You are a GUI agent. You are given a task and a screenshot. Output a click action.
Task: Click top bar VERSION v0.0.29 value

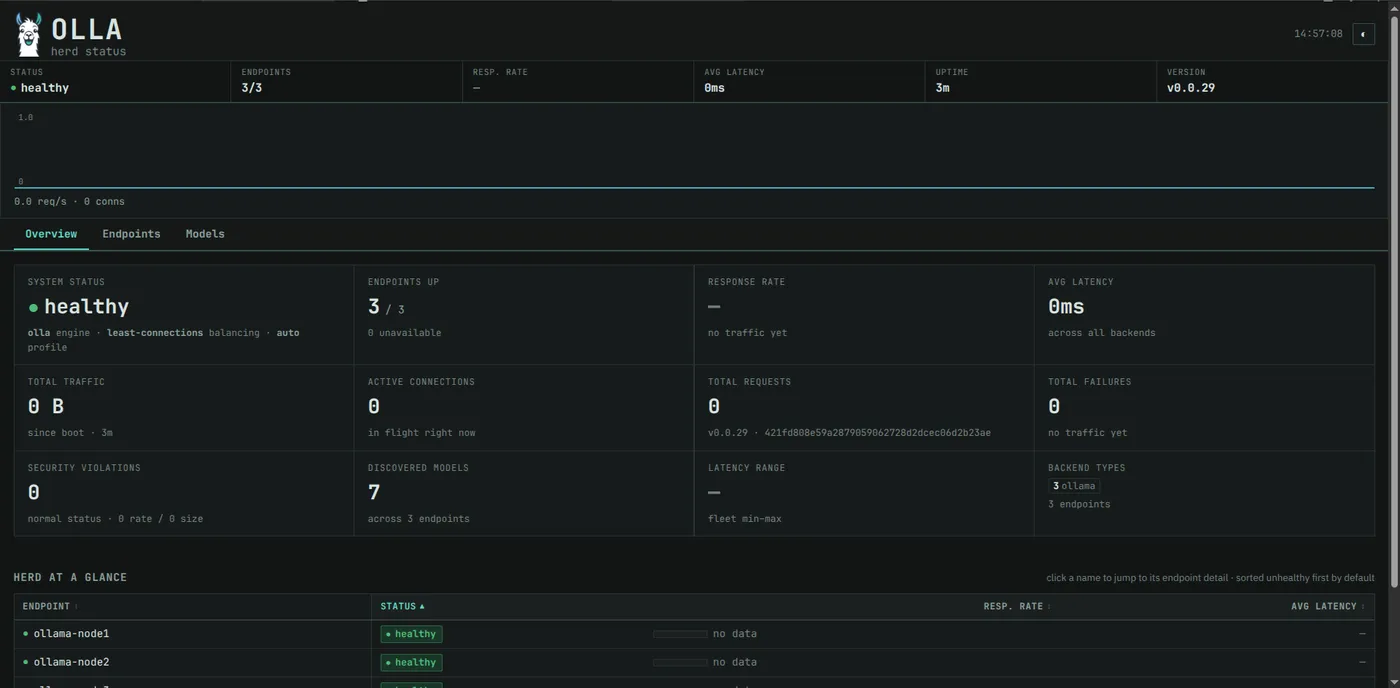click(x=1191, y=88)
